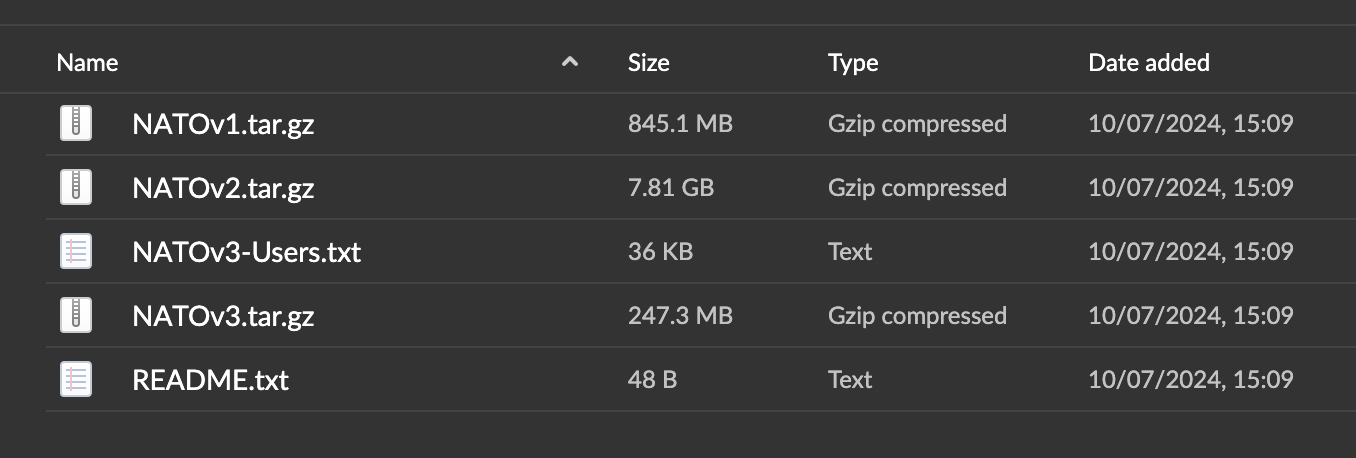Sort files by the Size column
The image size is (1356, 458).
click(x=648, y=62)
